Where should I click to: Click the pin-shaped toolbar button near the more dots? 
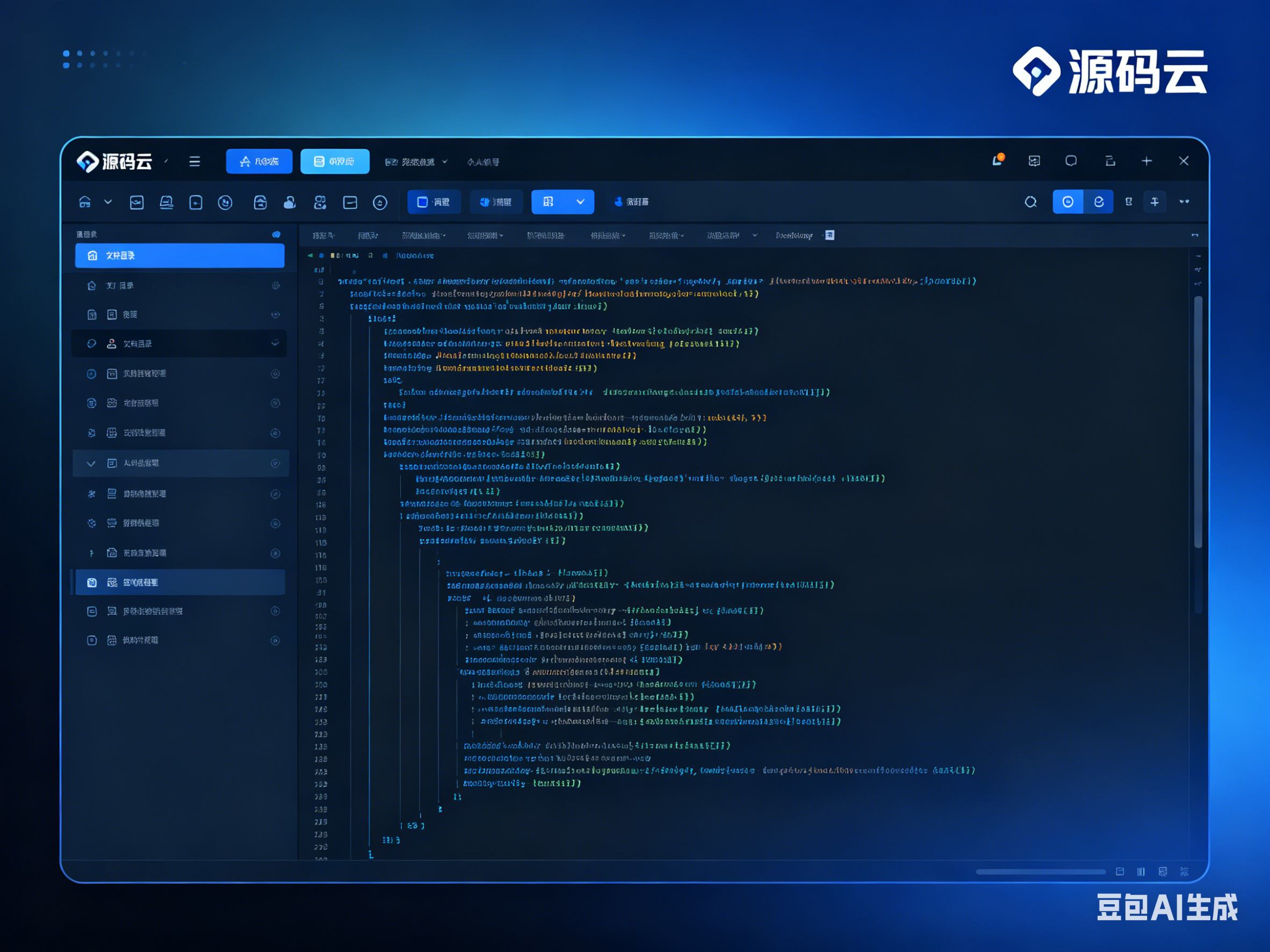click(1154, 202)
